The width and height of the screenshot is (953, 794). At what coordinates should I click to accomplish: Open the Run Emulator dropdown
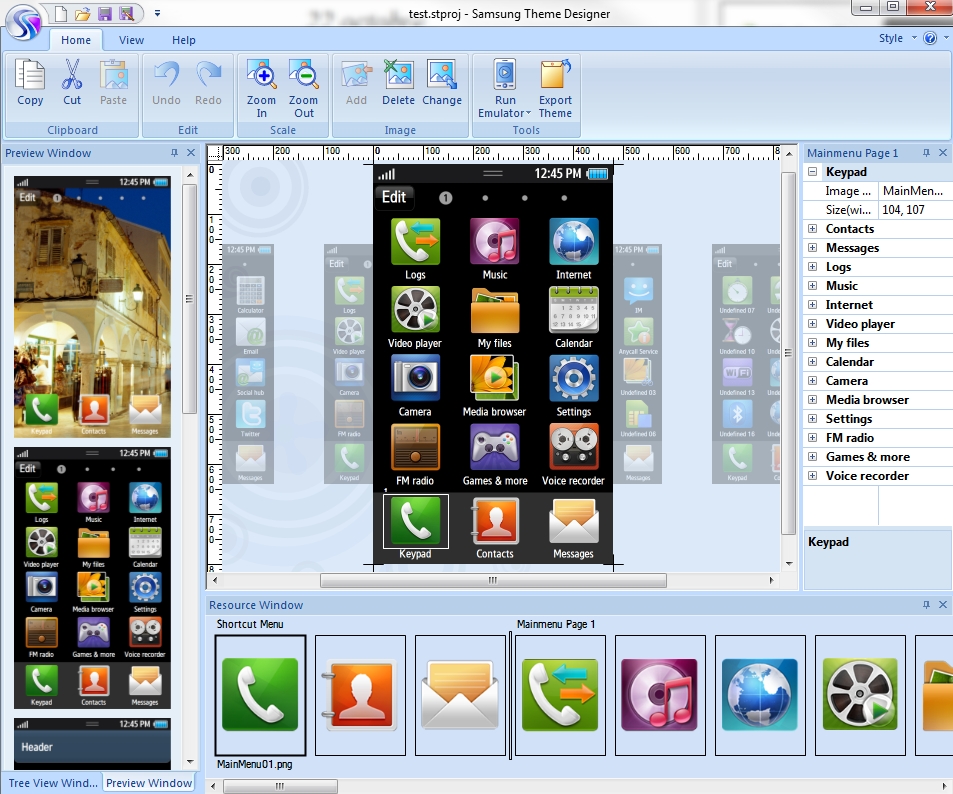(x=528, y=113)
